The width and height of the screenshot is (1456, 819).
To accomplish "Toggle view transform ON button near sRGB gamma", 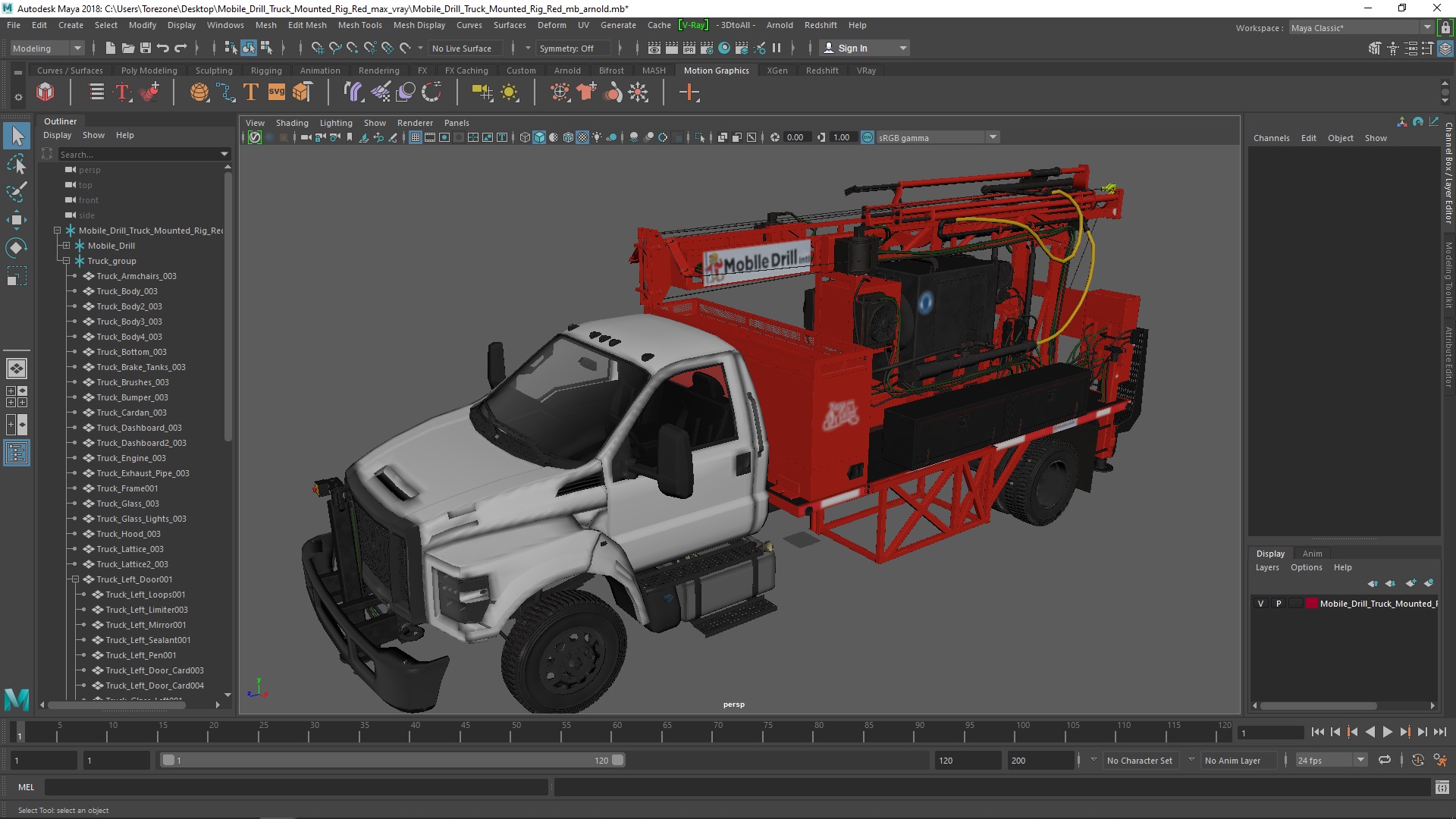I will (868, 137).
